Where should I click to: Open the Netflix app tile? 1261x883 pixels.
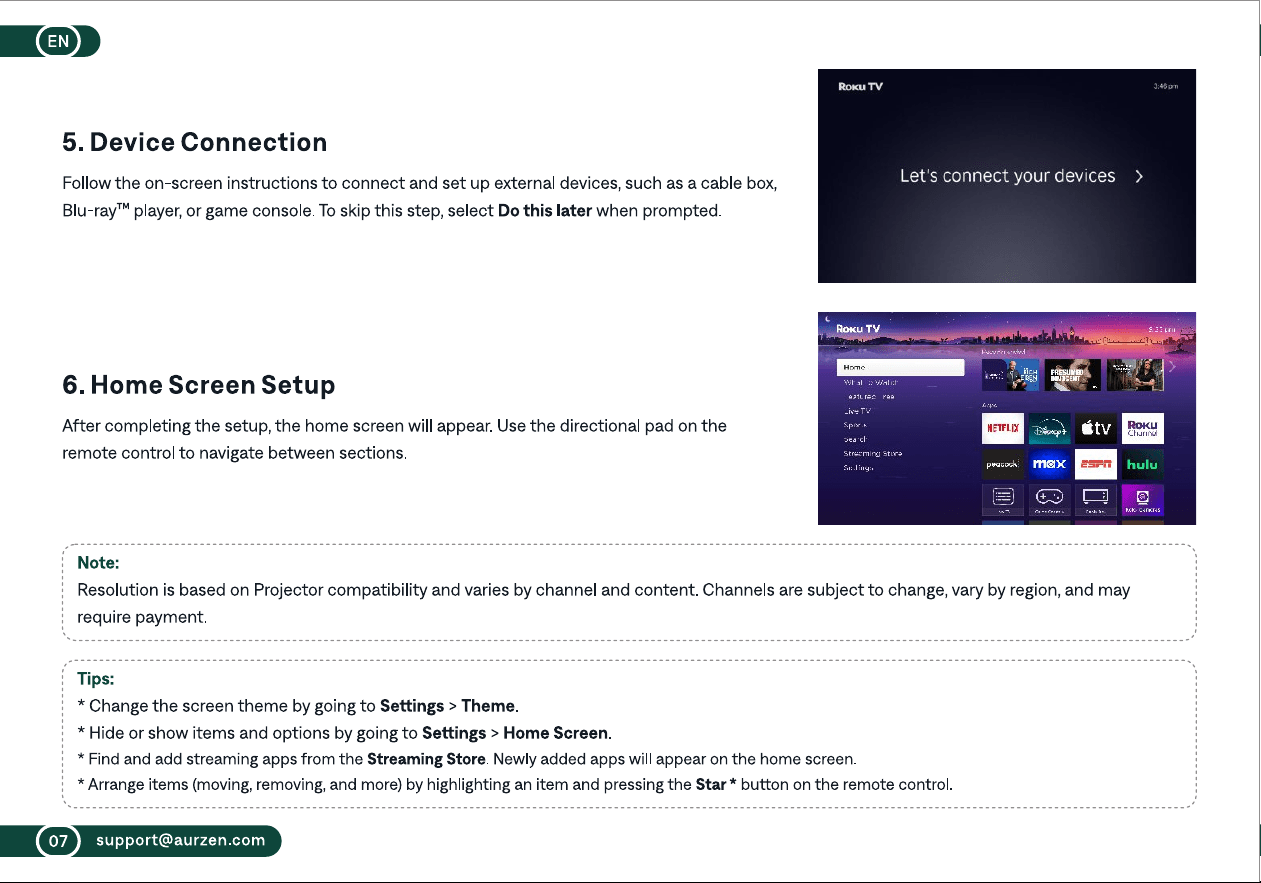point(1003,429)
